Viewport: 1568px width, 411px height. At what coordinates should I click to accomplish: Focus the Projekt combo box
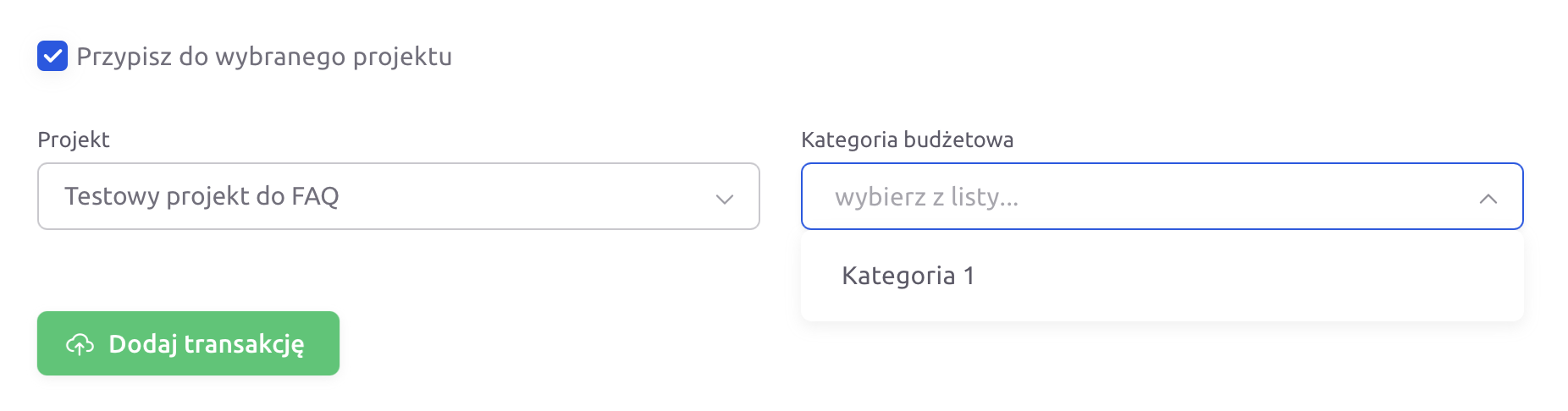[399, 196]
